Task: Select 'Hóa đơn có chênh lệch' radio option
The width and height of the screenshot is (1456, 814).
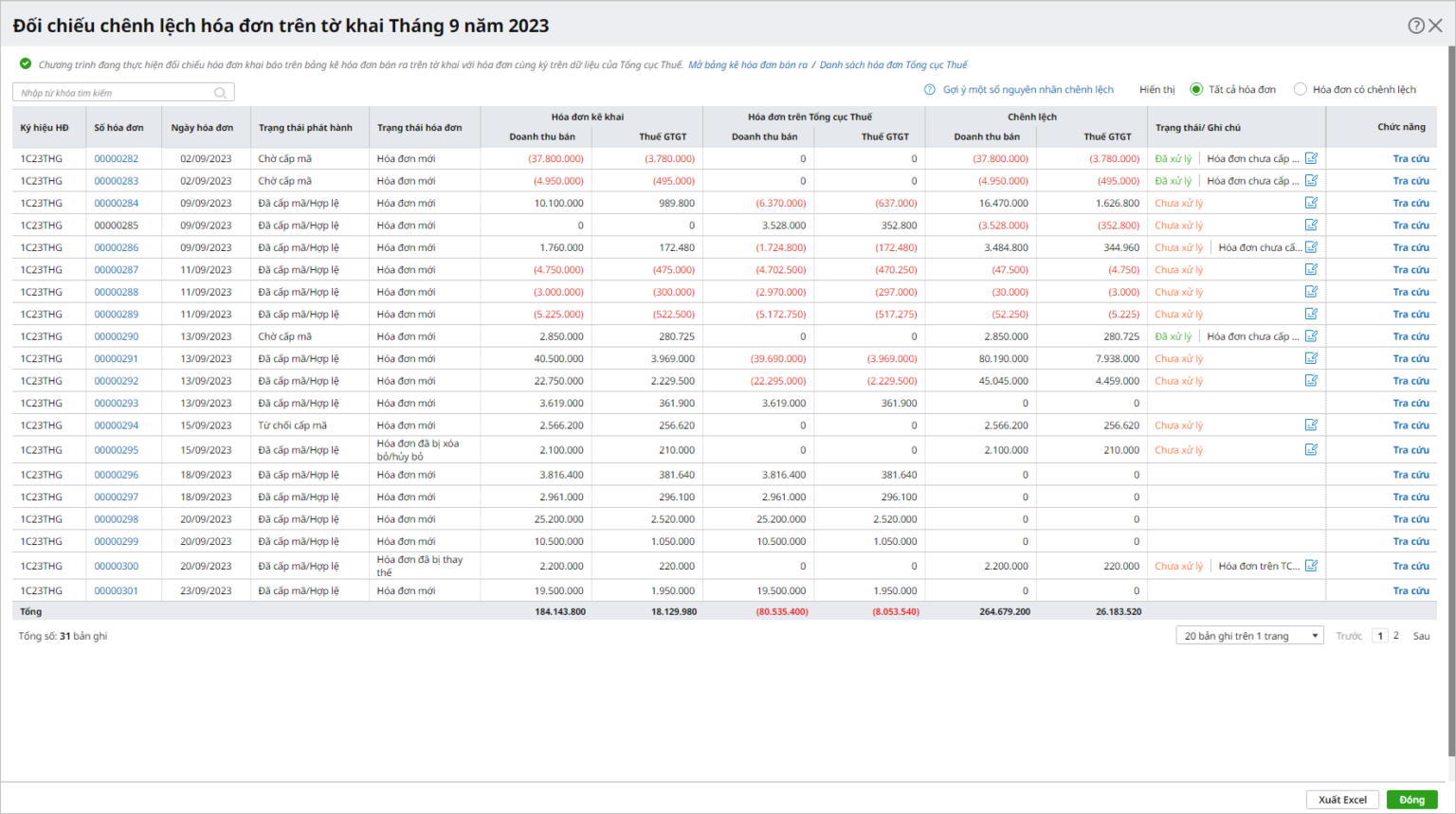Action: pyautogui.click(x=1301, y=89)
